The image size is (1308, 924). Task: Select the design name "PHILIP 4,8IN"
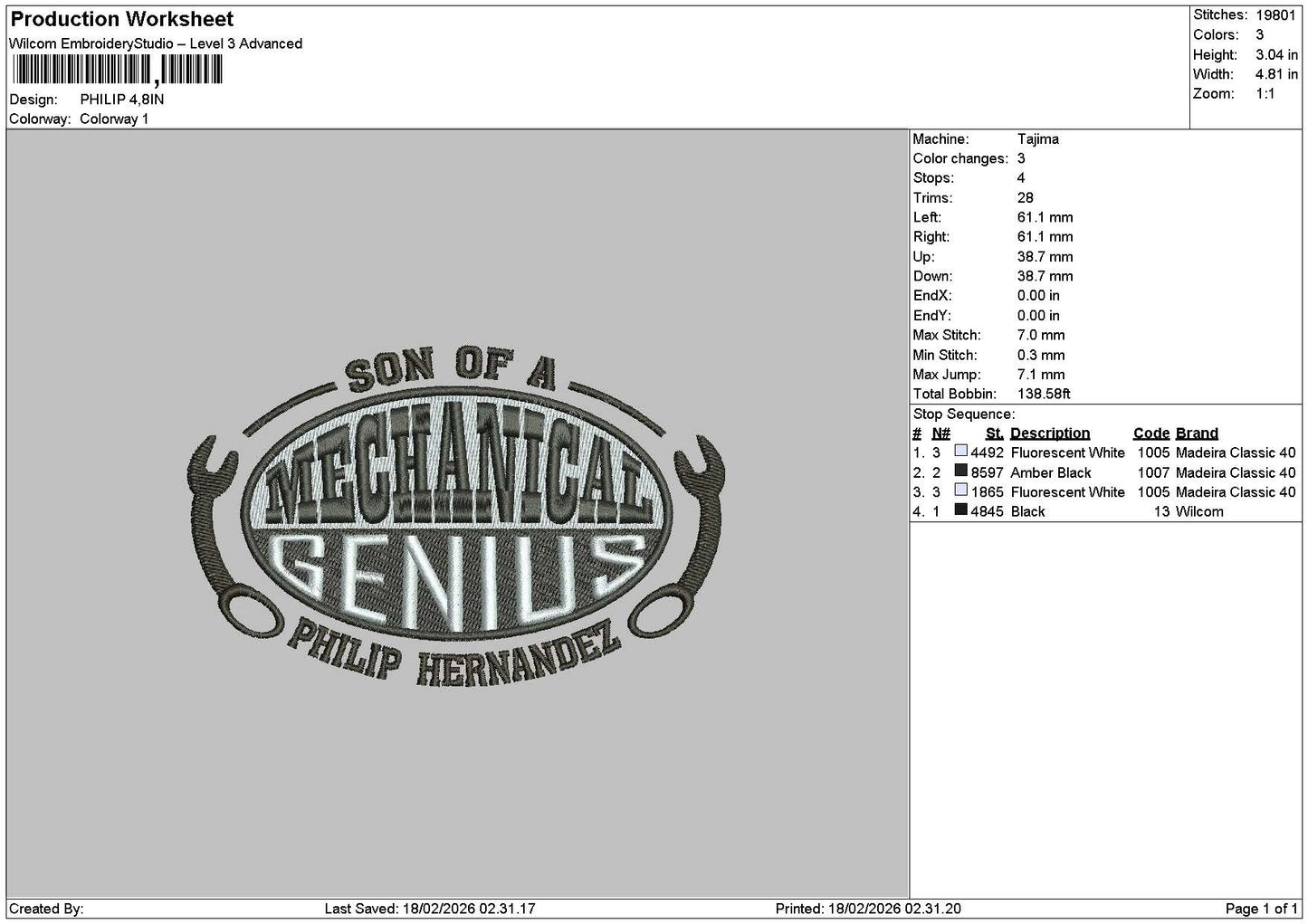(x=122, y=100)
